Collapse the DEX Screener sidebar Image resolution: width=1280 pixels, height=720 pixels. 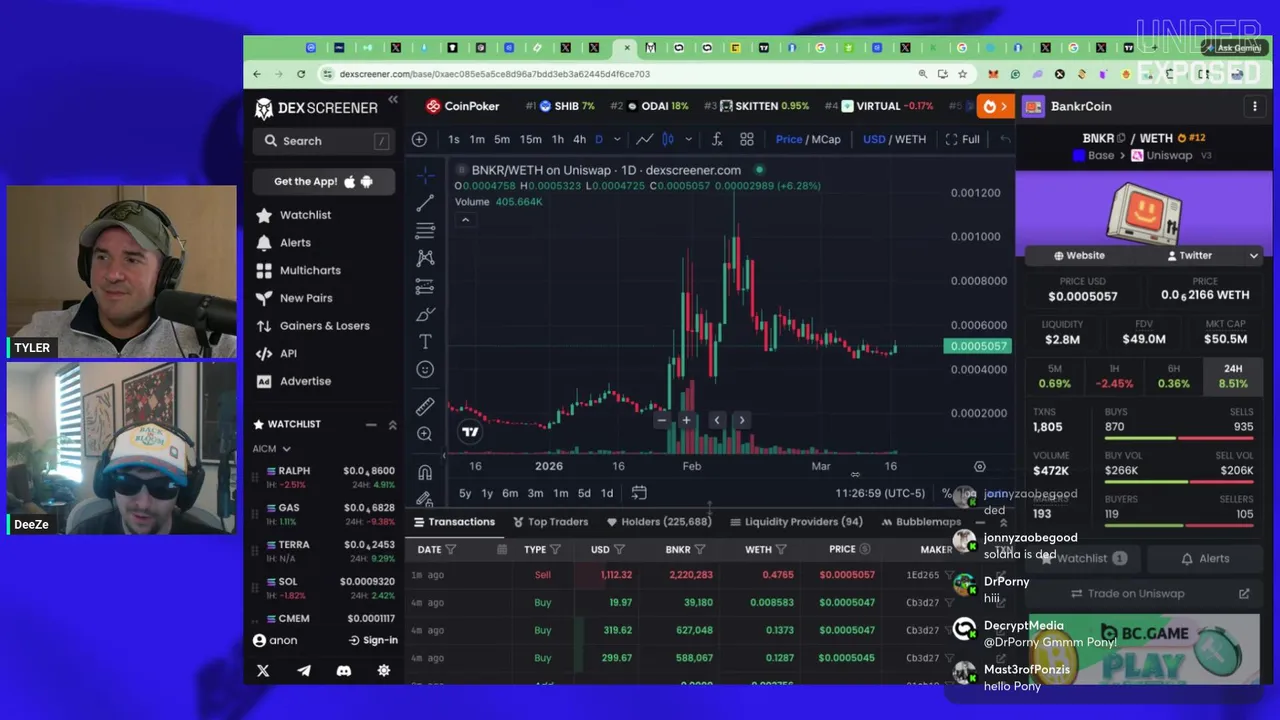393,100
